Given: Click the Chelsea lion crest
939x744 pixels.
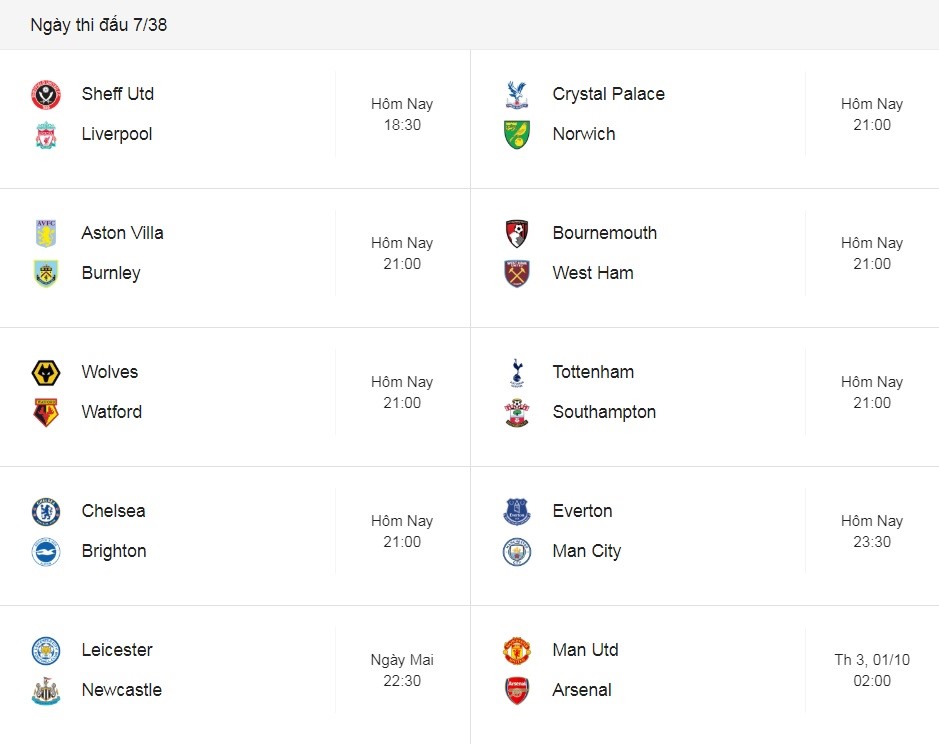Looking at the screenshot, I should click(46, 512).
